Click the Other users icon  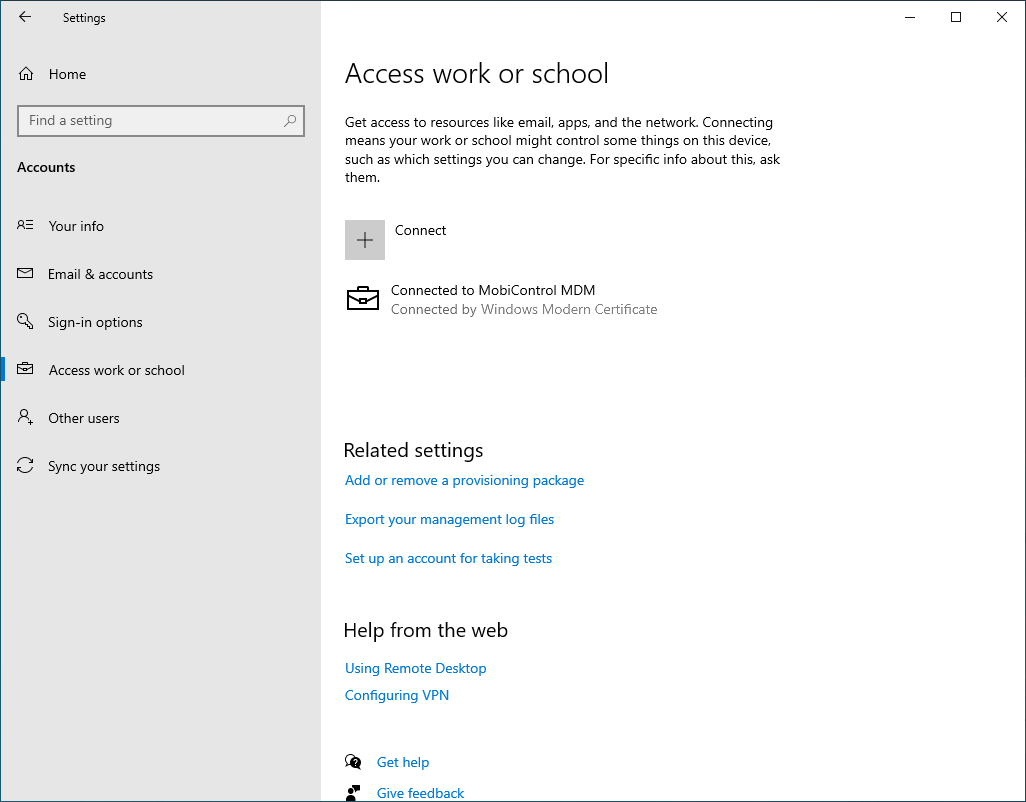pos(25,418)
